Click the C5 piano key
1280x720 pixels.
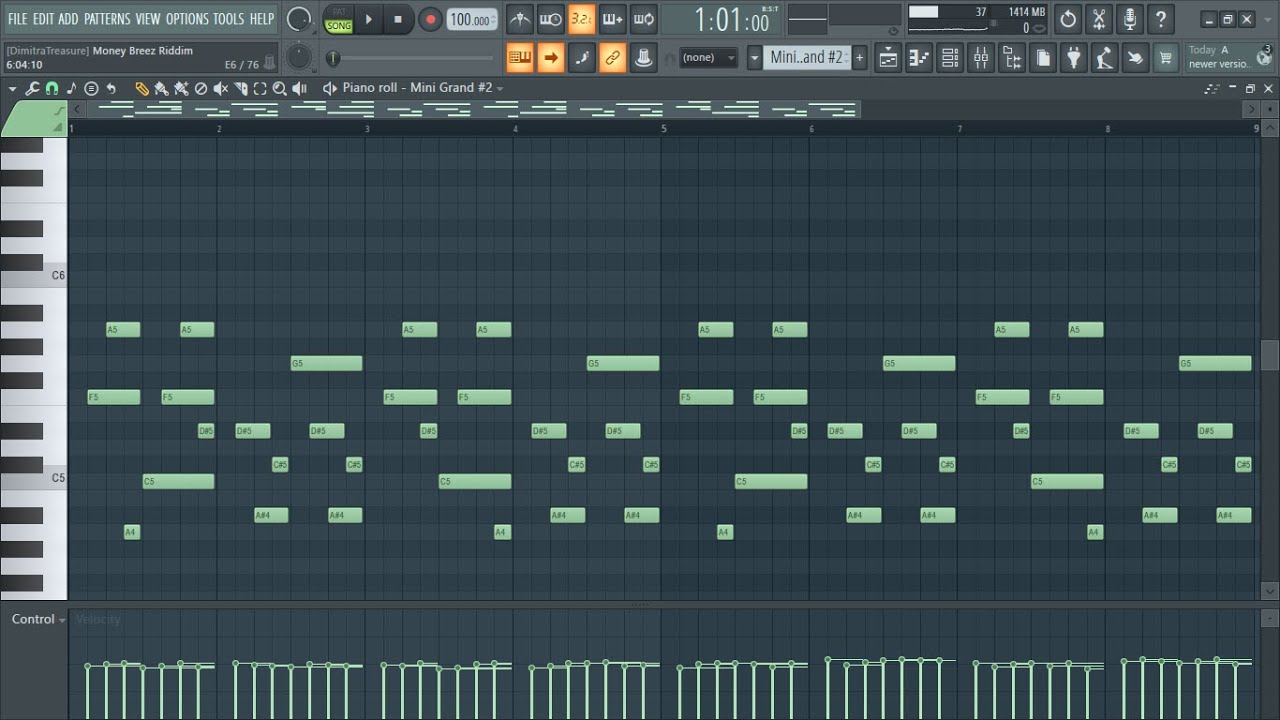pos(34,478)
